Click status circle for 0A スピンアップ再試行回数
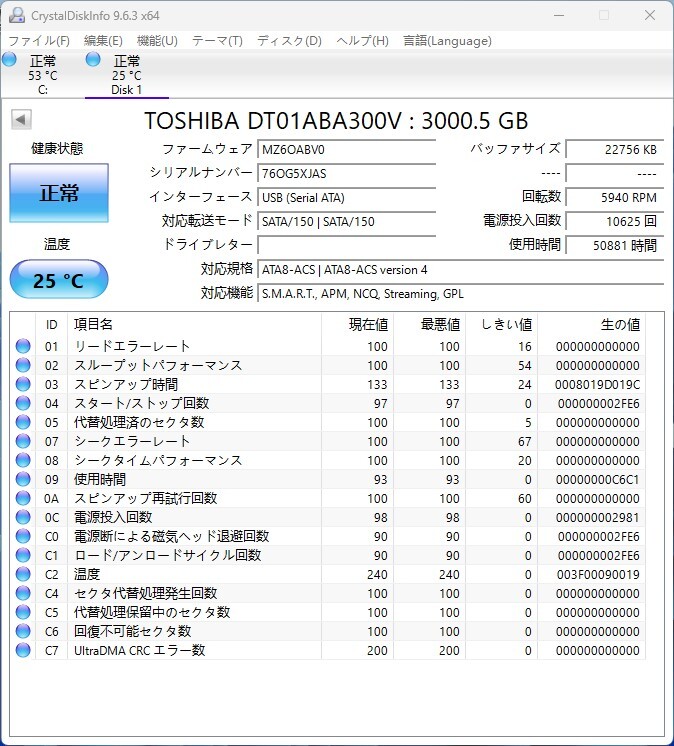 (23, 498)
